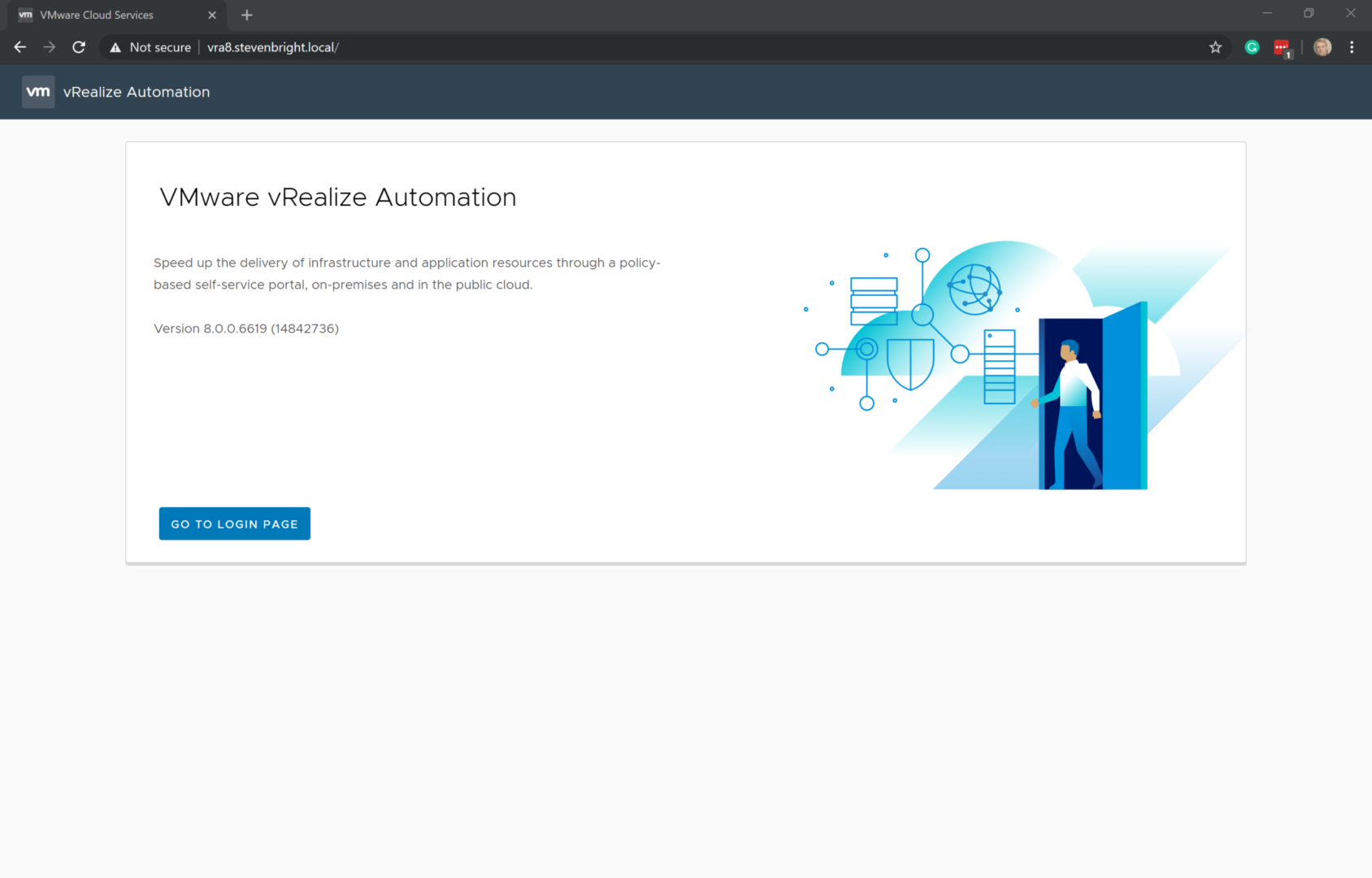Click the vm logo in header

coord(38,92)
